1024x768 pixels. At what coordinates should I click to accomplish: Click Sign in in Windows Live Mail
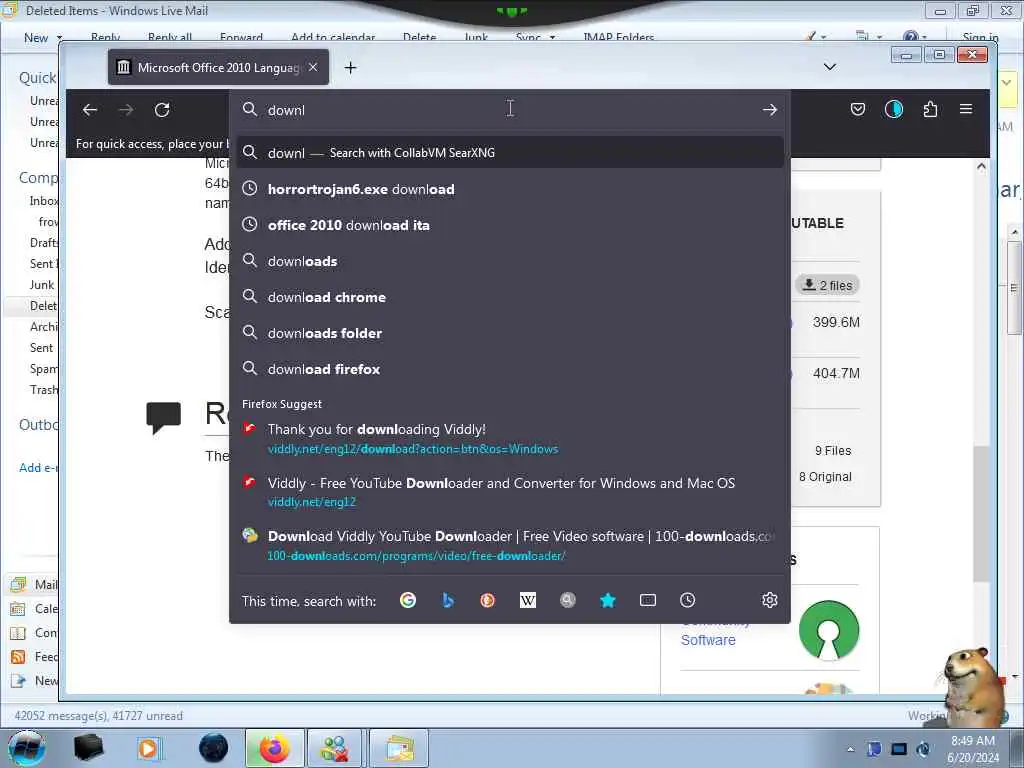tap(980, 38)
